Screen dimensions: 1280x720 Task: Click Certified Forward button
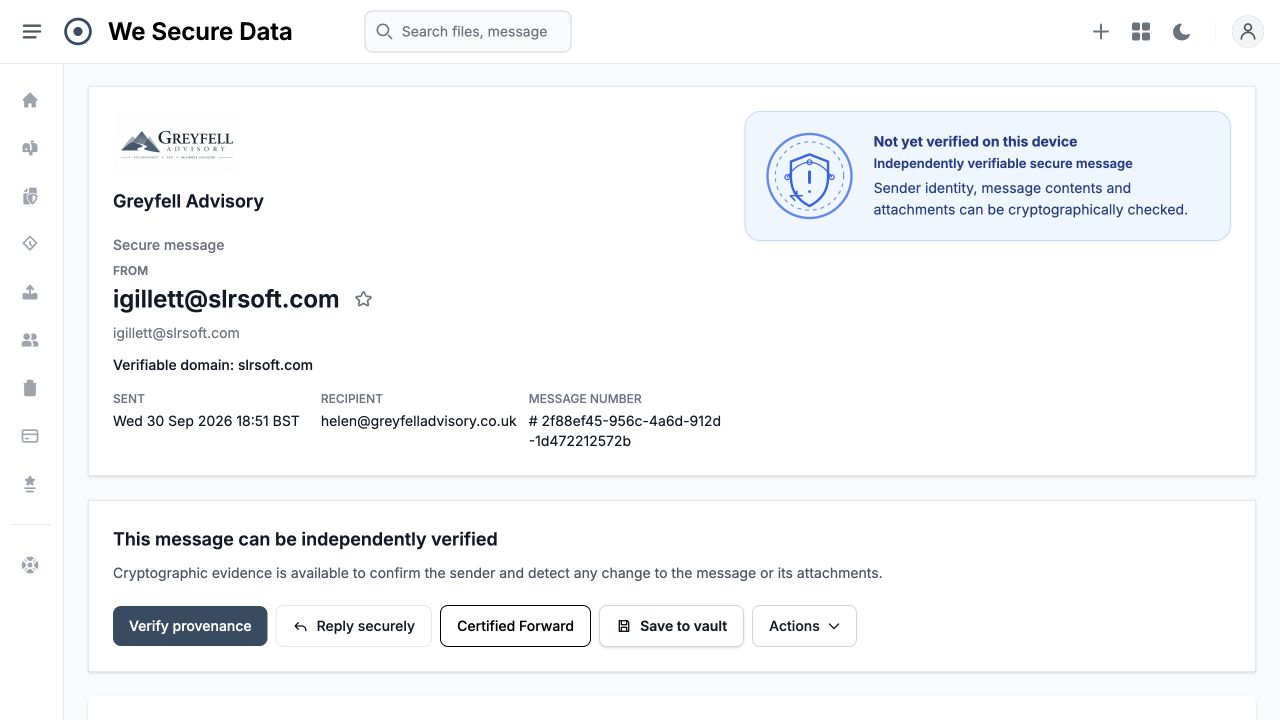[515, 626]
